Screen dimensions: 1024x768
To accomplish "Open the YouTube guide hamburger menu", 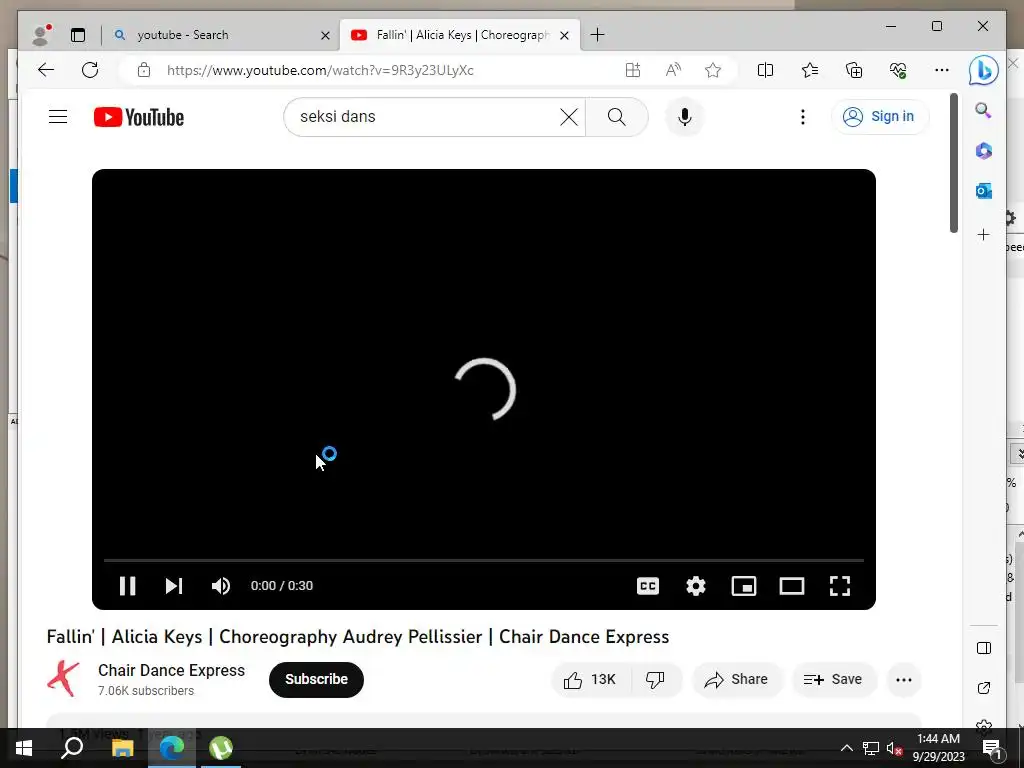I will pyautogui.click(x=58, y=117).
